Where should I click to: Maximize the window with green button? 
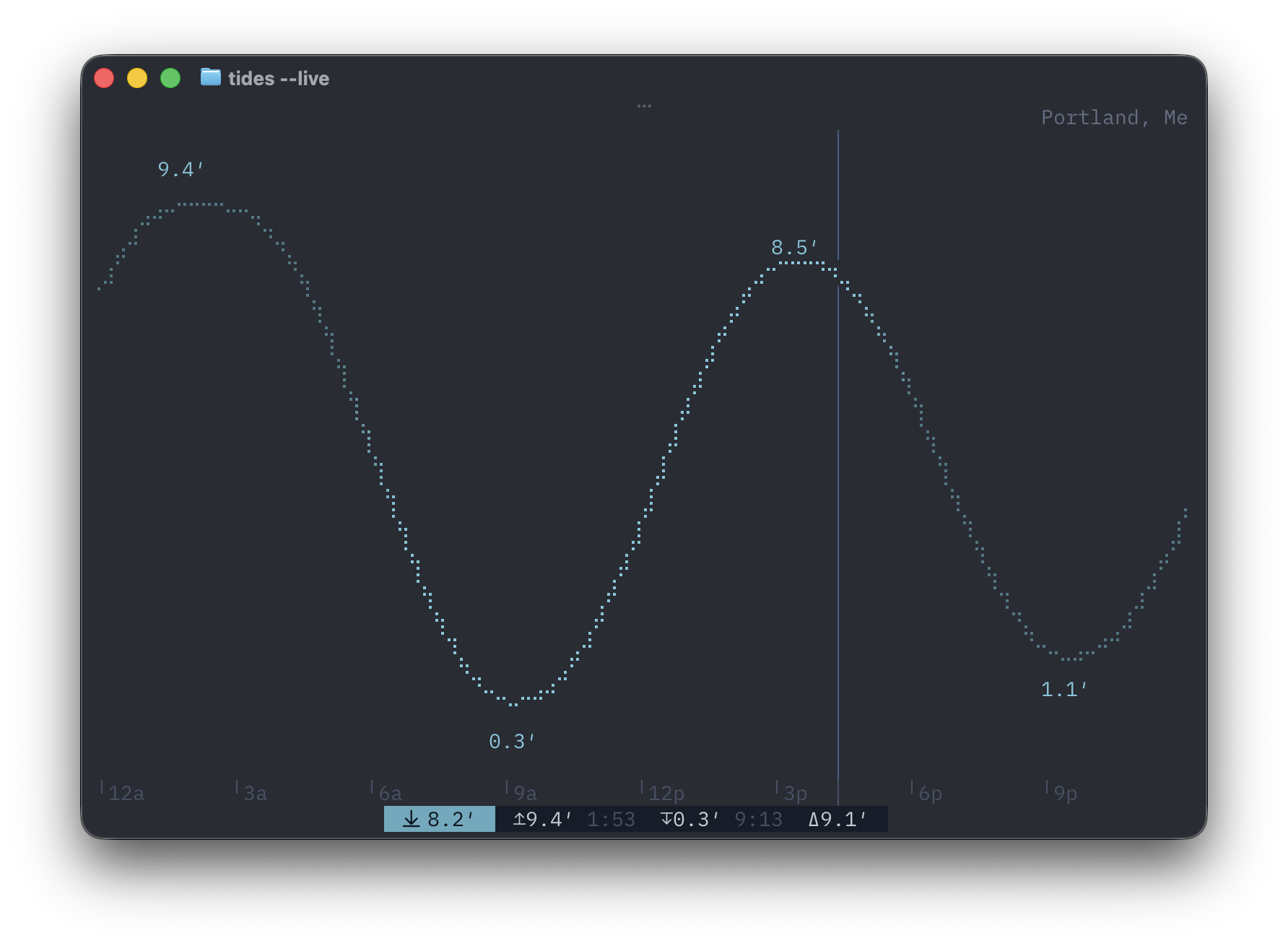click(170, 78)
